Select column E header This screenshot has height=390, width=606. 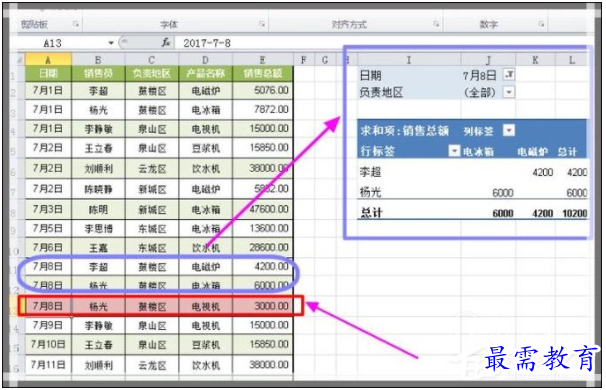pos(263,60)
